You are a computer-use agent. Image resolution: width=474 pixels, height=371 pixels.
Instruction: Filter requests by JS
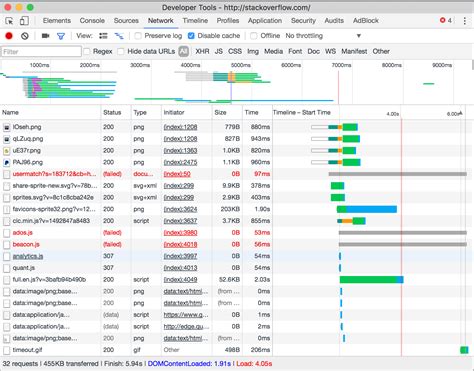[x=219, y=51]
